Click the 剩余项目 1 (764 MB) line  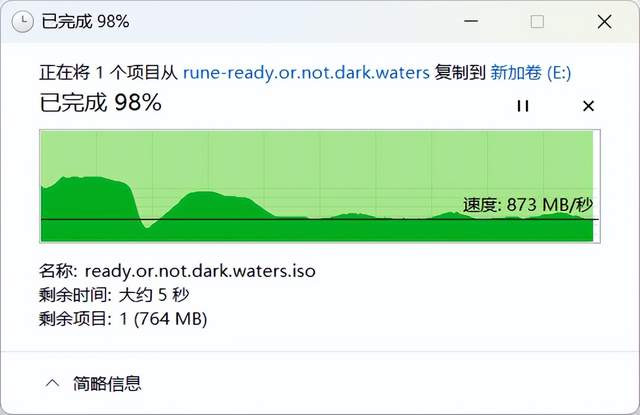[123, 319]
